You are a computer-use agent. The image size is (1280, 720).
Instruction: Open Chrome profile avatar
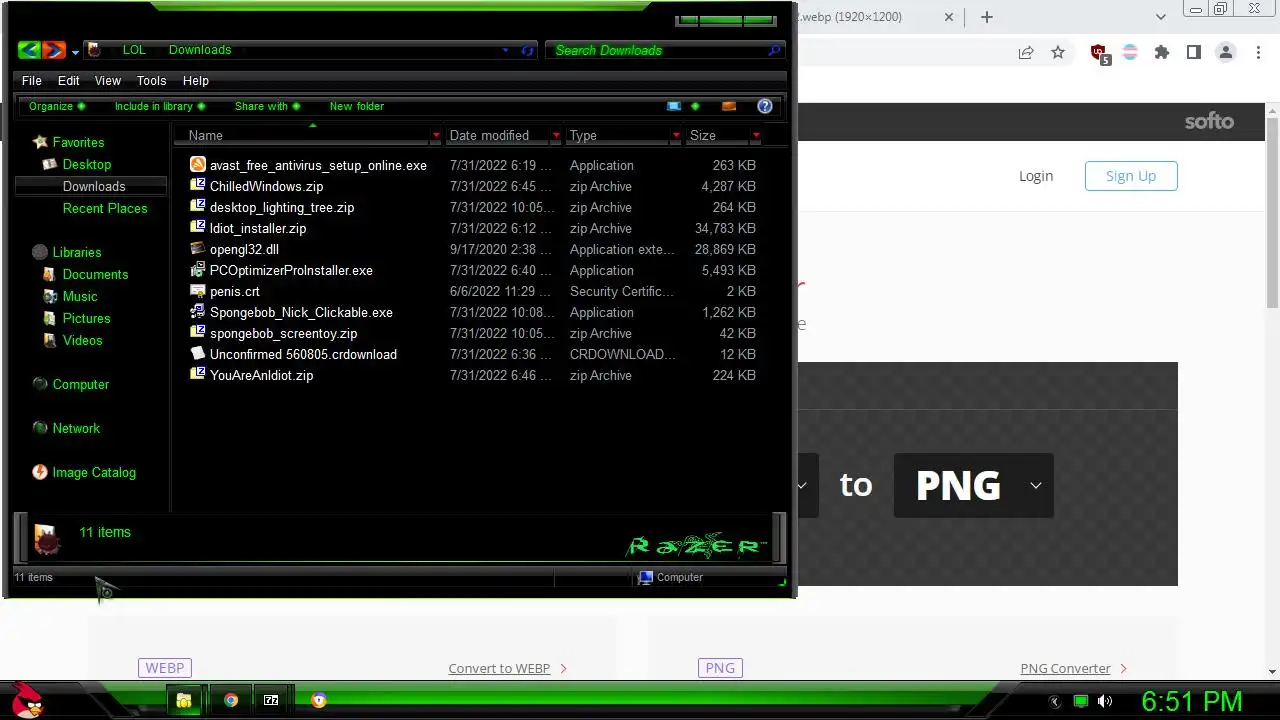(1226, 53)
